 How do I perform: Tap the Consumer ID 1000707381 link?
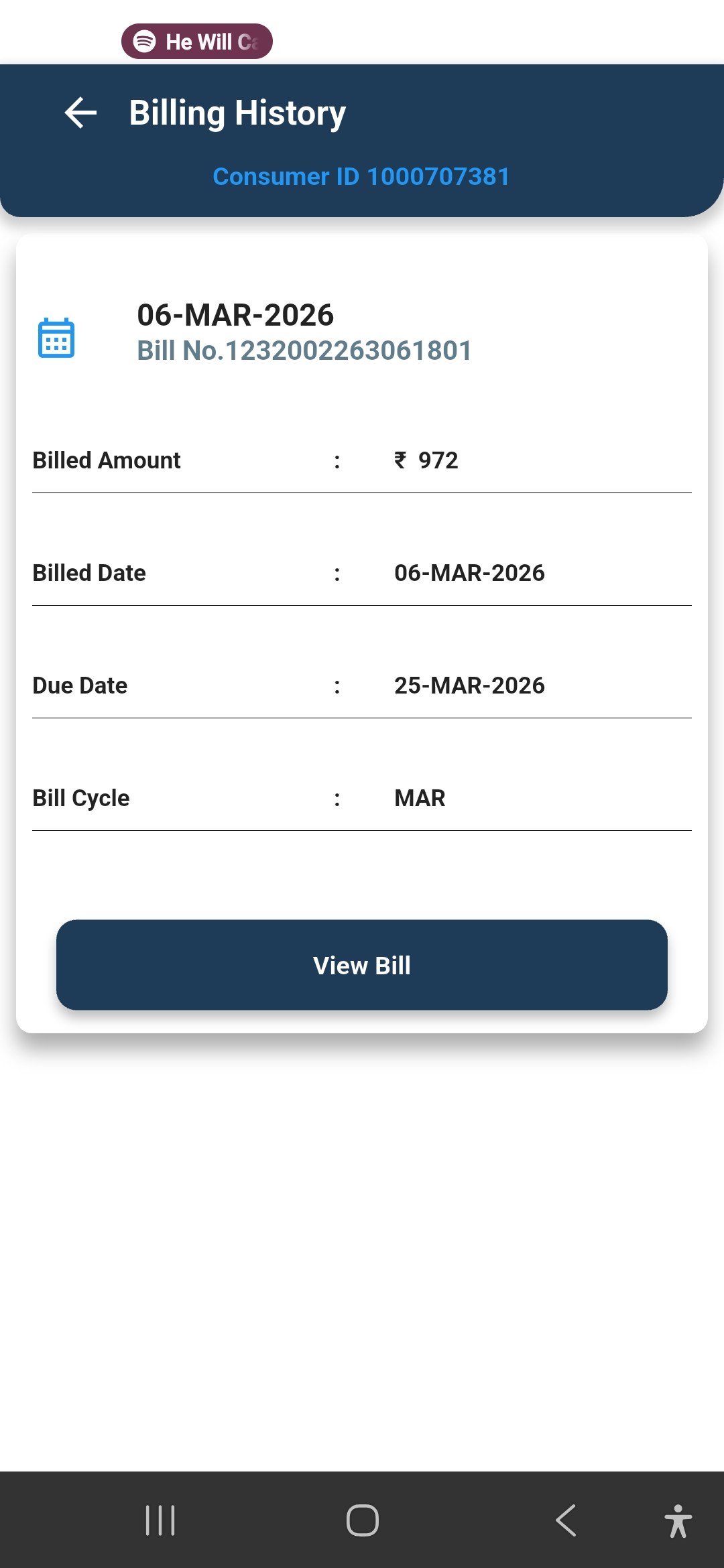[x=361, y=176]
